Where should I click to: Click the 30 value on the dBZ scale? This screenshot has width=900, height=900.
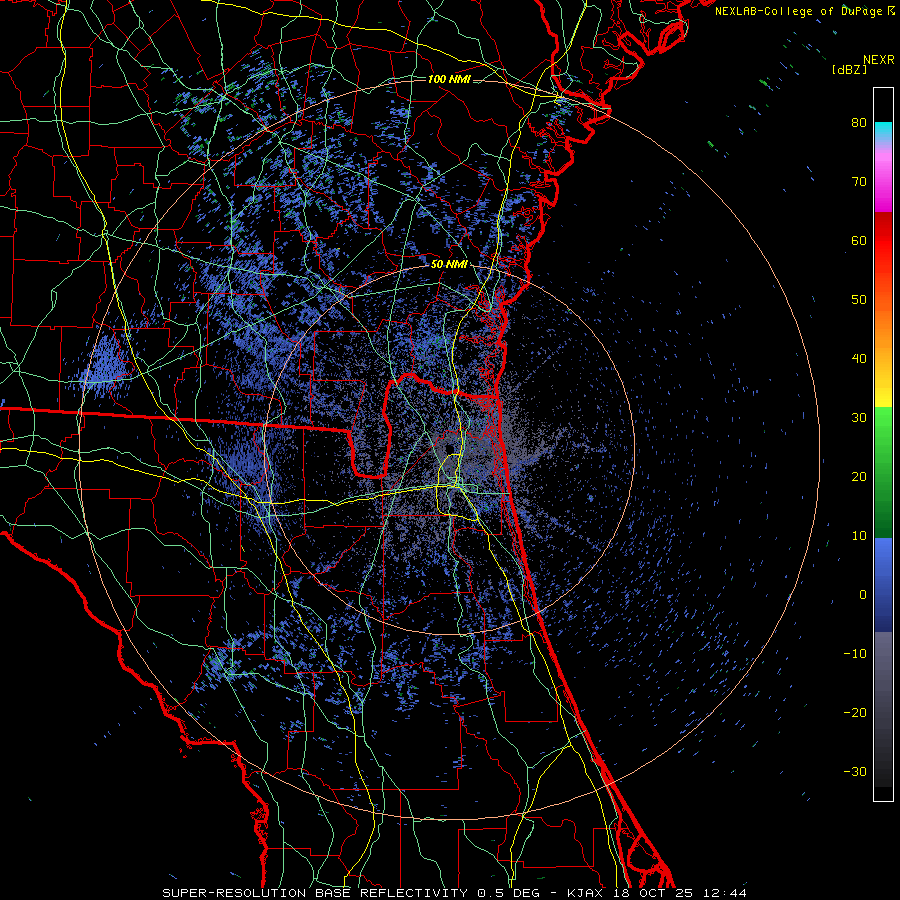click(859, 417)
